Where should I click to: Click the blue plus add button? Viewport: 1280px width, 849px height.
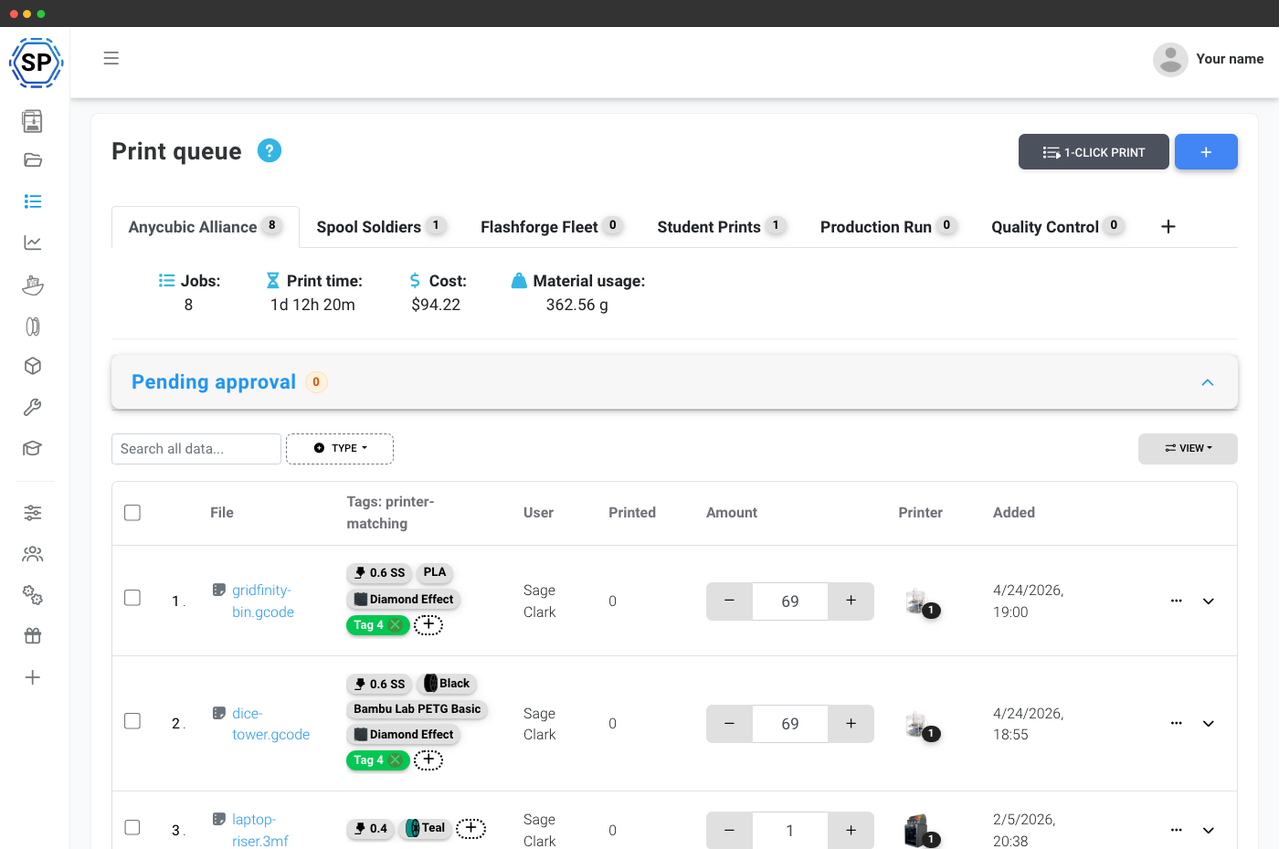tap(1206, 152)
